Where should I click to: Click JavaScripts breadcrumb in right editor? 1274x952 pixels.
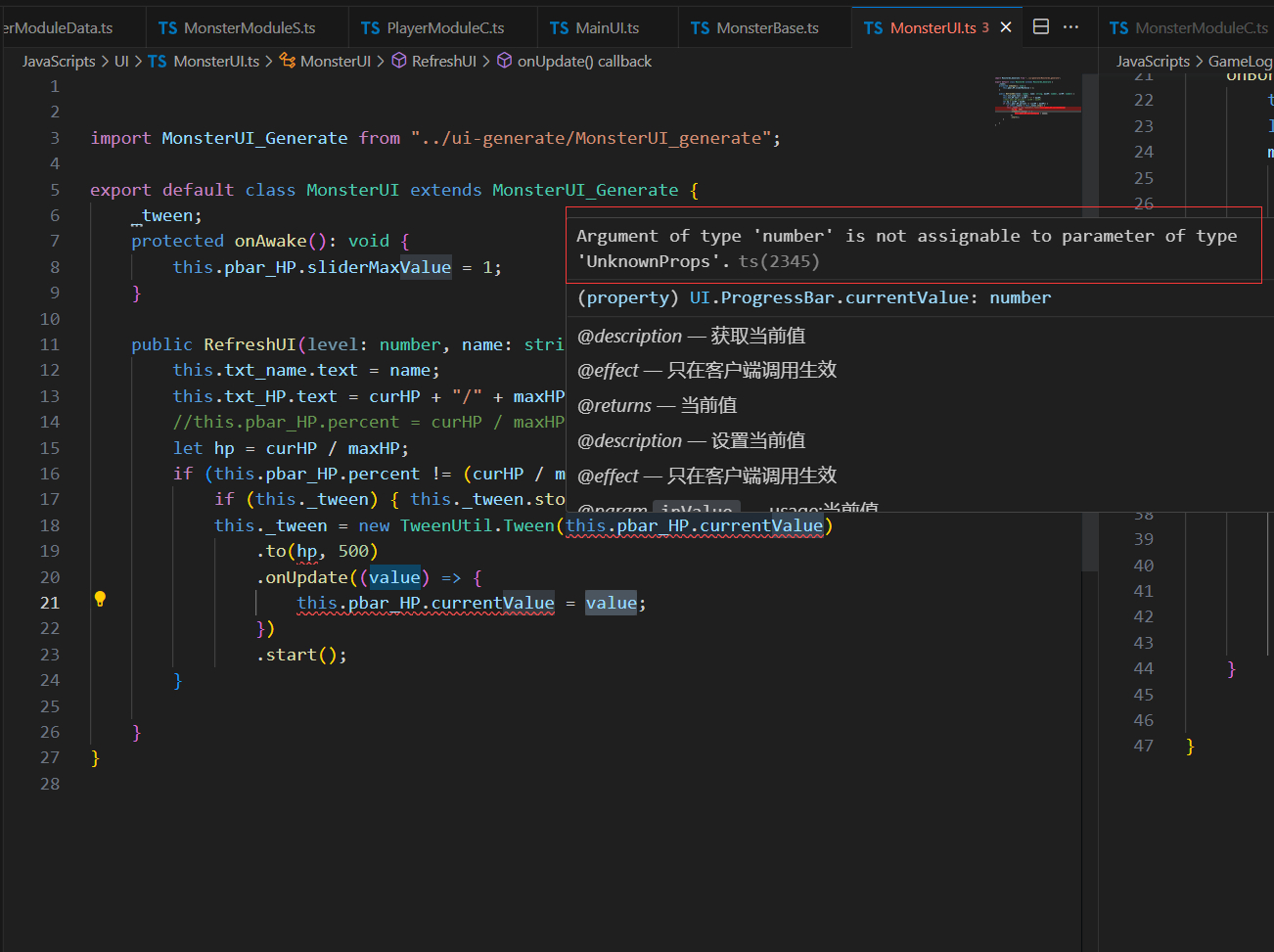coord(1154,61)
